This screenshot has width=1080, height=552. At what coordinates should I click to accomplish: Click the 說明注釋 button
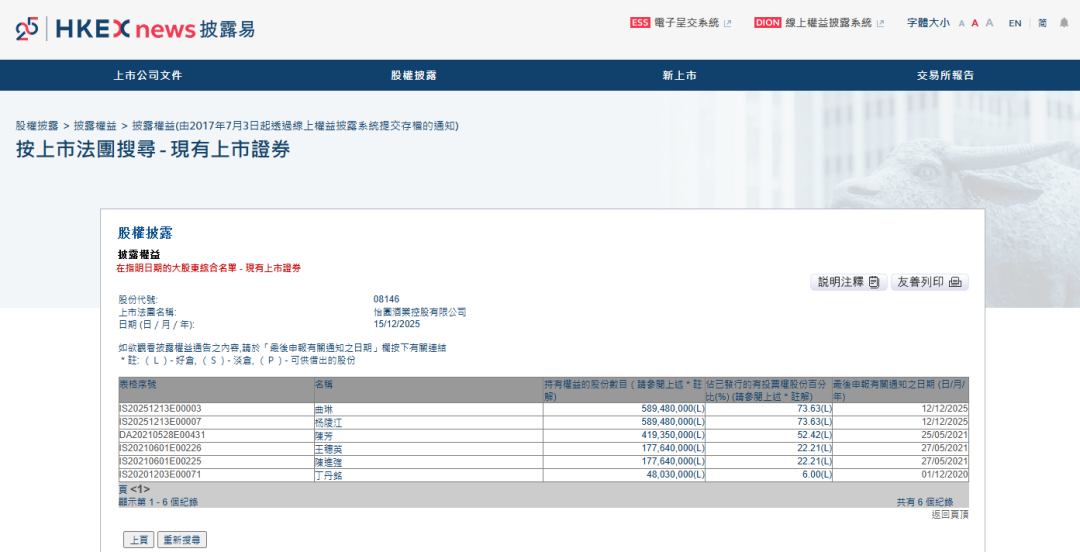(x=848, y=282)
